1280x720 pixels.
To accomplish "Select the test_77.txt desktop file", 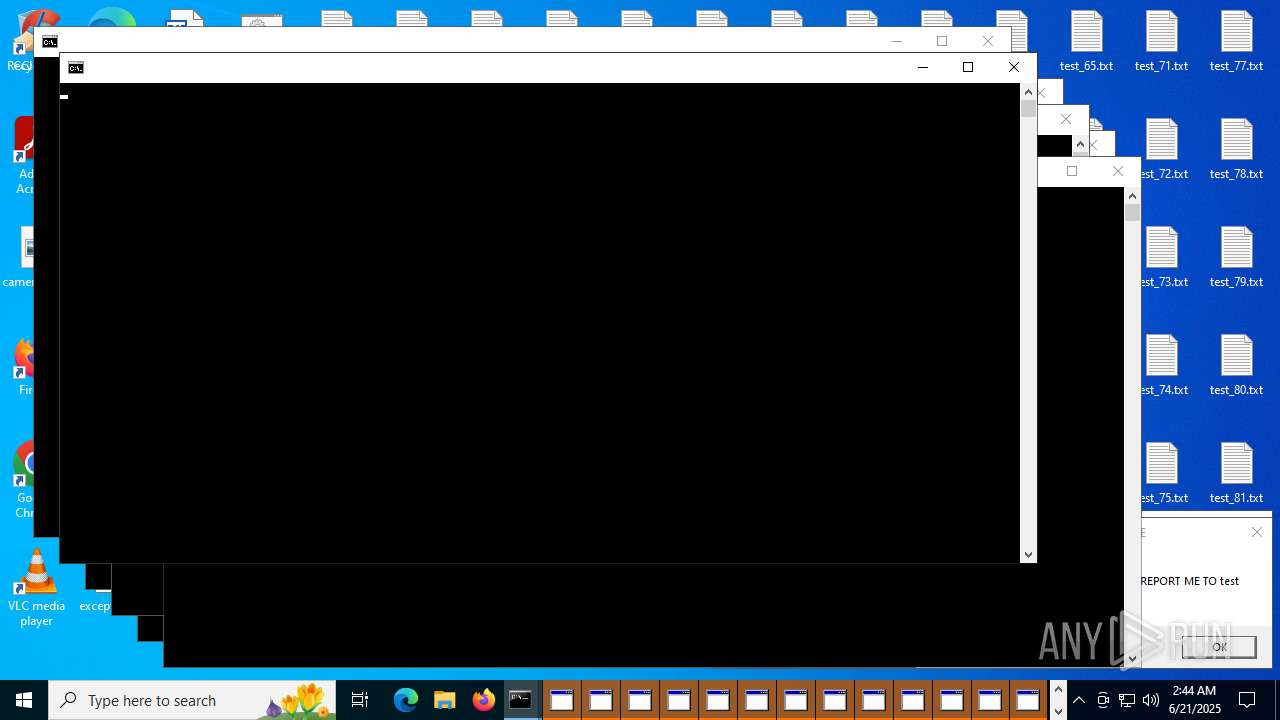I will (x=1236, y=42).
